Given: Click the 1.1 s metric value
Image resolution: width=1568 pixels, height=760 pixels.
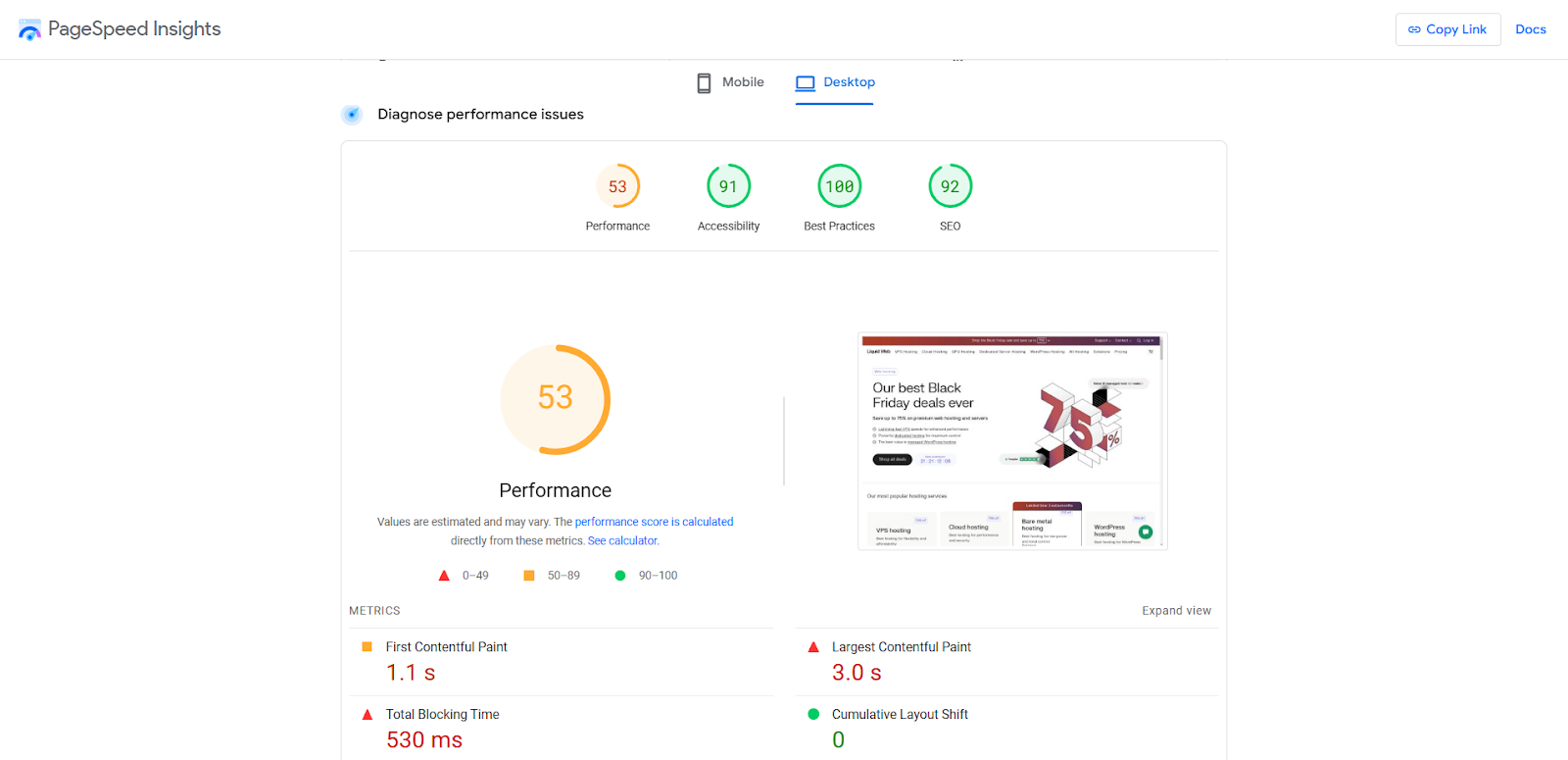Looking at the screenshot, I should coord(411,673).
